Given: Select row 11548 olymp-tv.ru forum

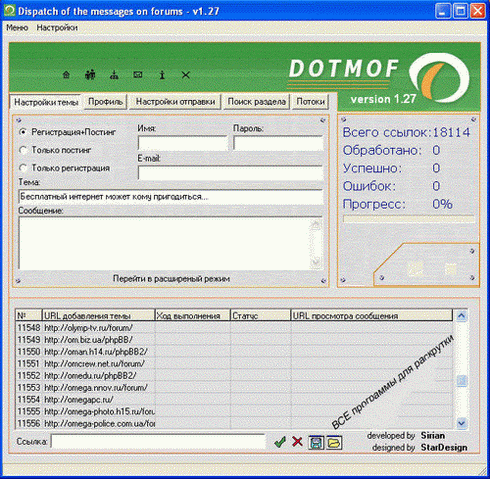Looking at the screenshot, I should (234, 328).
